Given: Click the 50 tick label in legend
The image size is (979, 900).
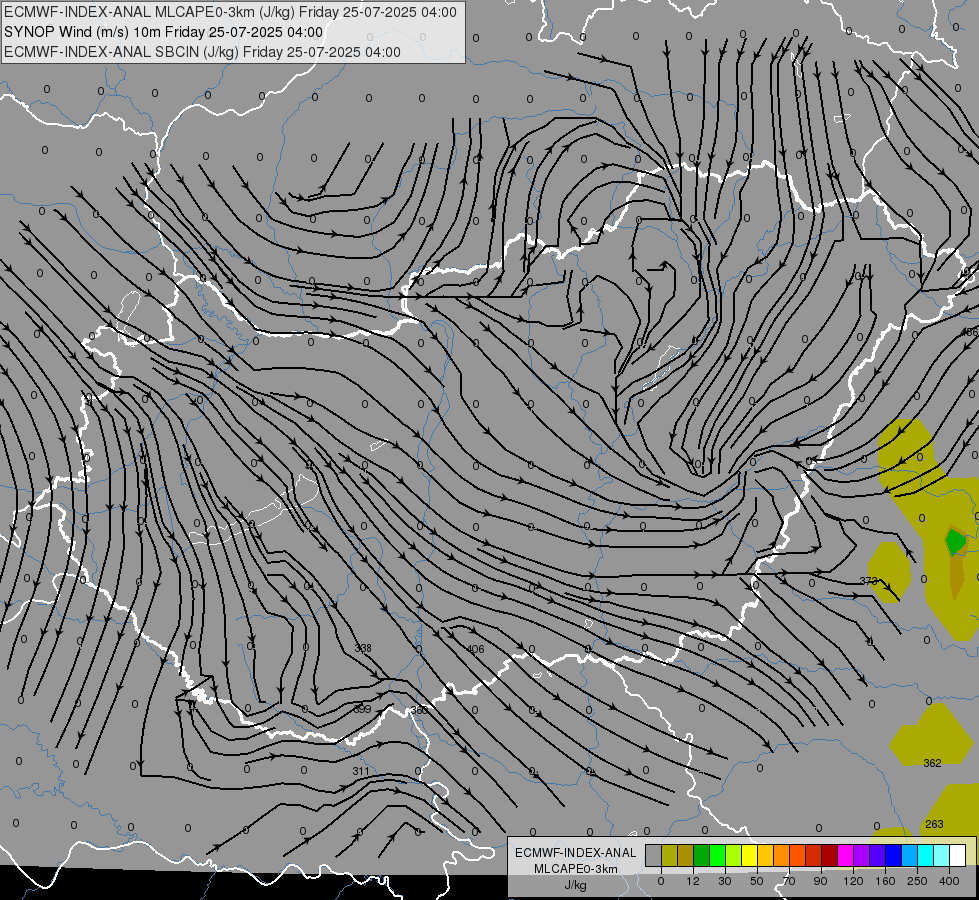Looking at the screenshot, I should [x=757, y=881].
